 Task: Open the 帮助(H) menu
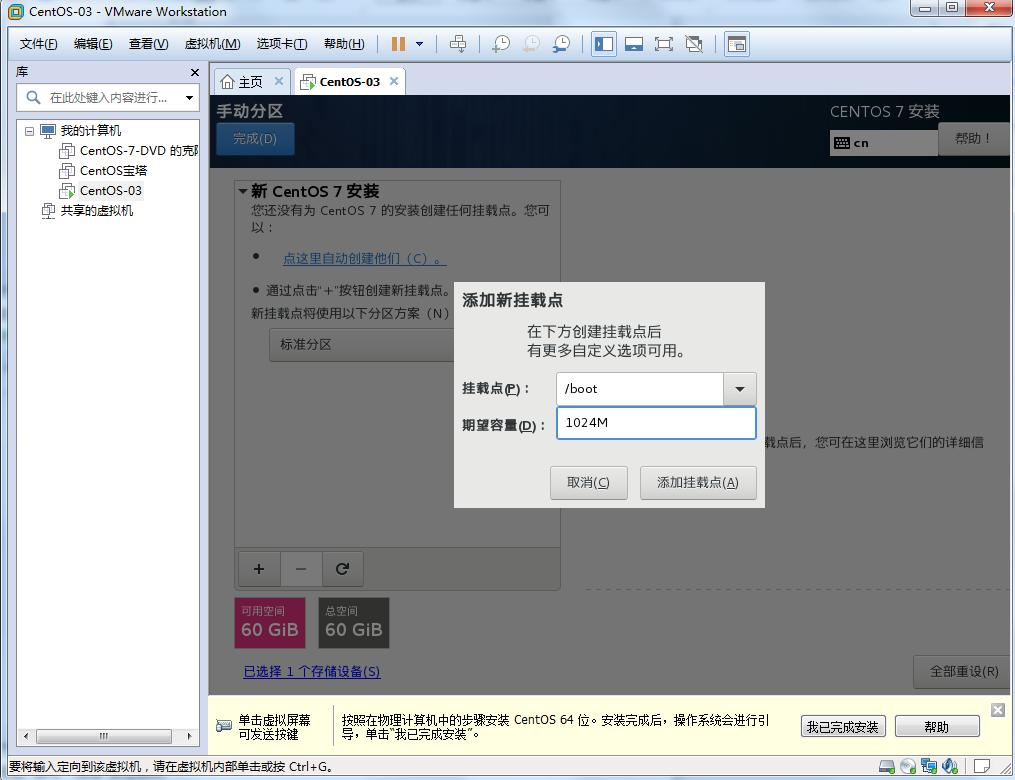(x=344, y=44)
